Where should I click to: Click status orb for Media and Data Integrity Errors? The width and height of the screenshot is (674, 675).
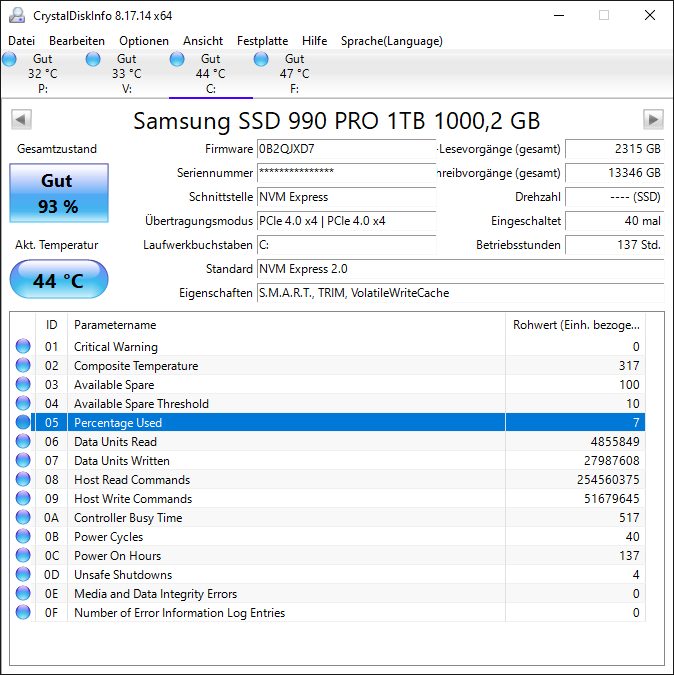click(x=23, y=593)
